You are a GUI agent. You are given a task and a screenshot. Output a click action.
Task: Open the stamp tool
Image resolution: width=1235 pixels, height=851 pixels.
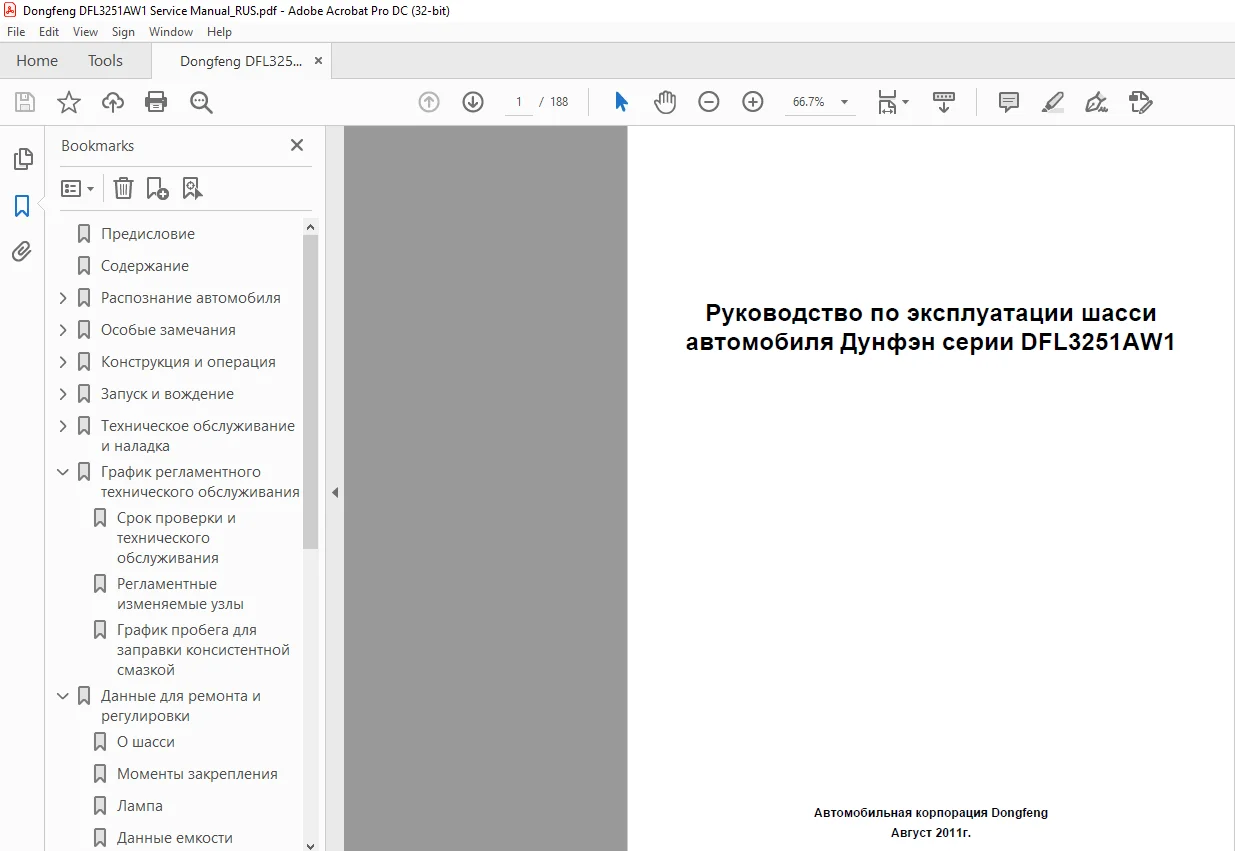(1141, 102)
